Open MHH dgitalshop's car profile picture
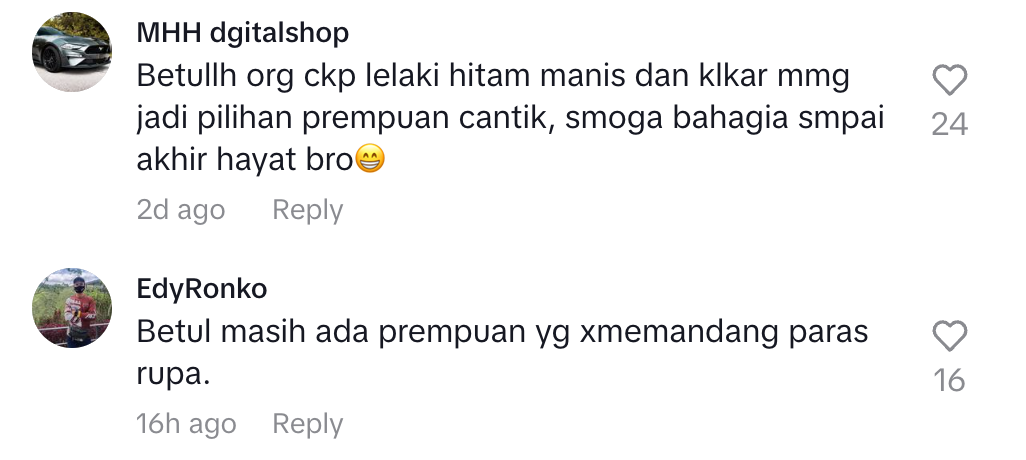The height and width of the screenshot is (460, 1026). 72,52
